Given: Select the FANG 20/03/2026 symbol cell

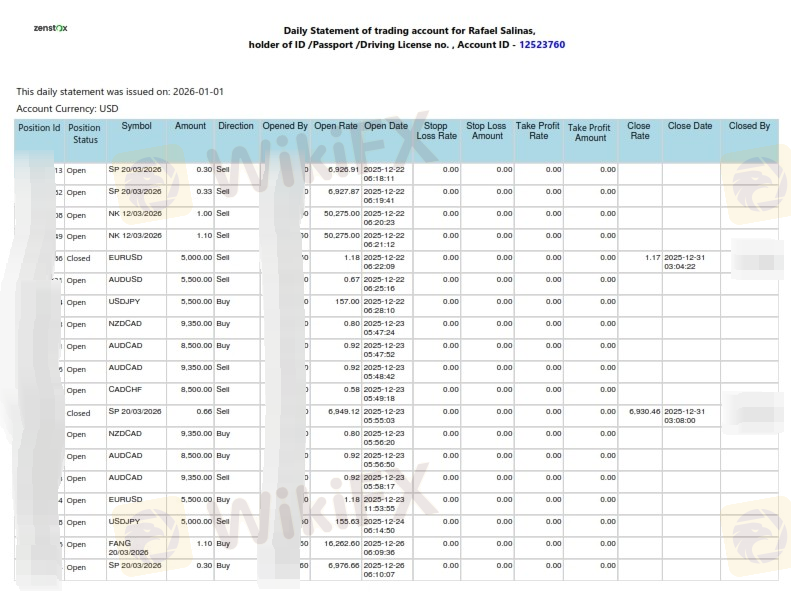Looking at the screenshot, I should 136,548.
